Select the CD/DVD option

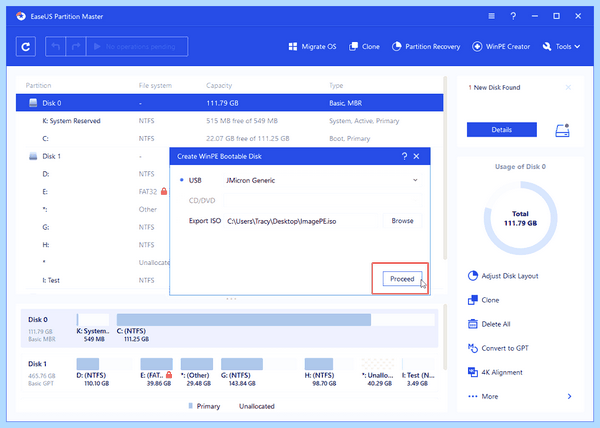click(202, 200)
